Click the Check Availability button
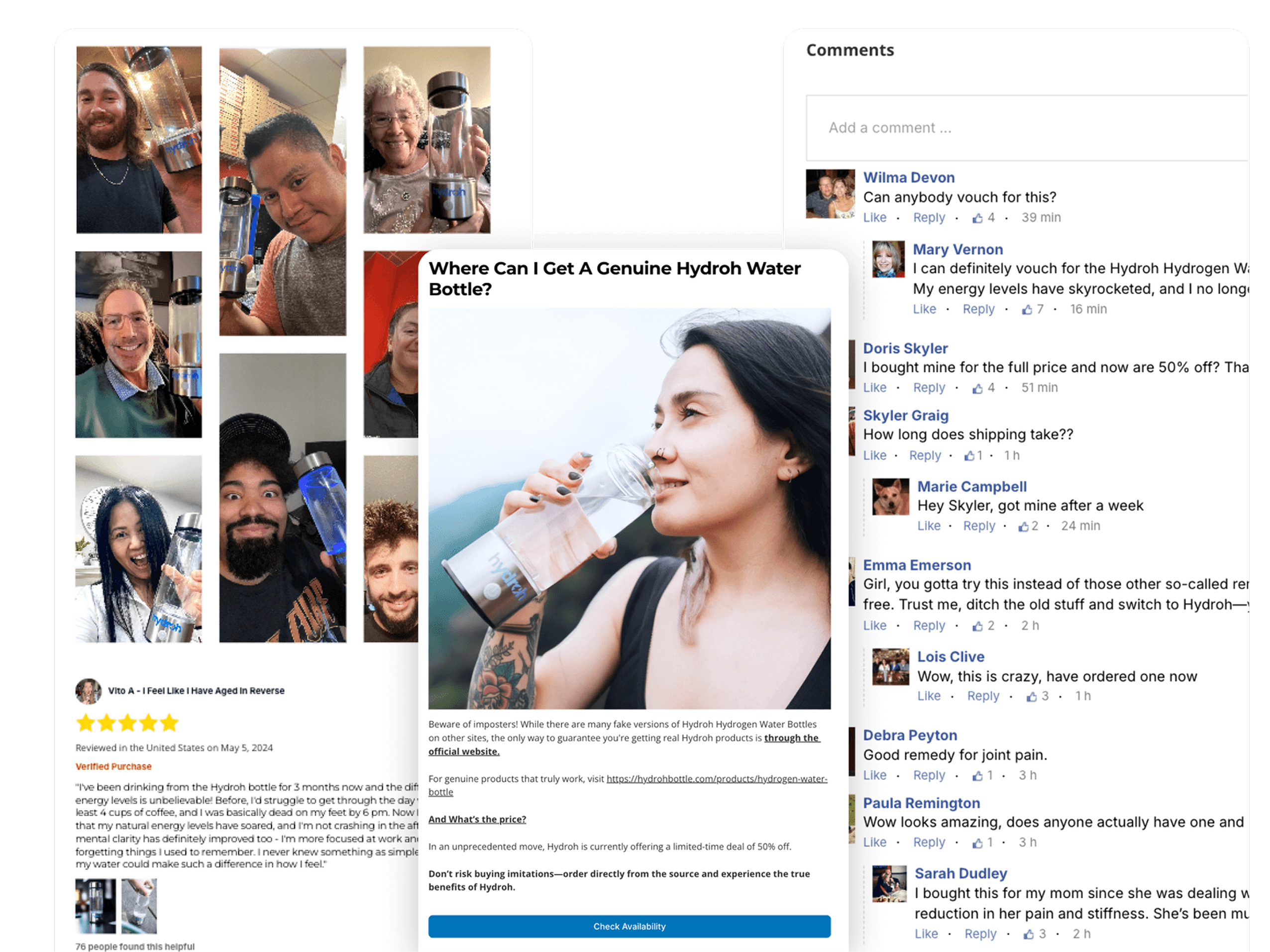The height and width of the screenshot is (952, 1270). point(629,927)
